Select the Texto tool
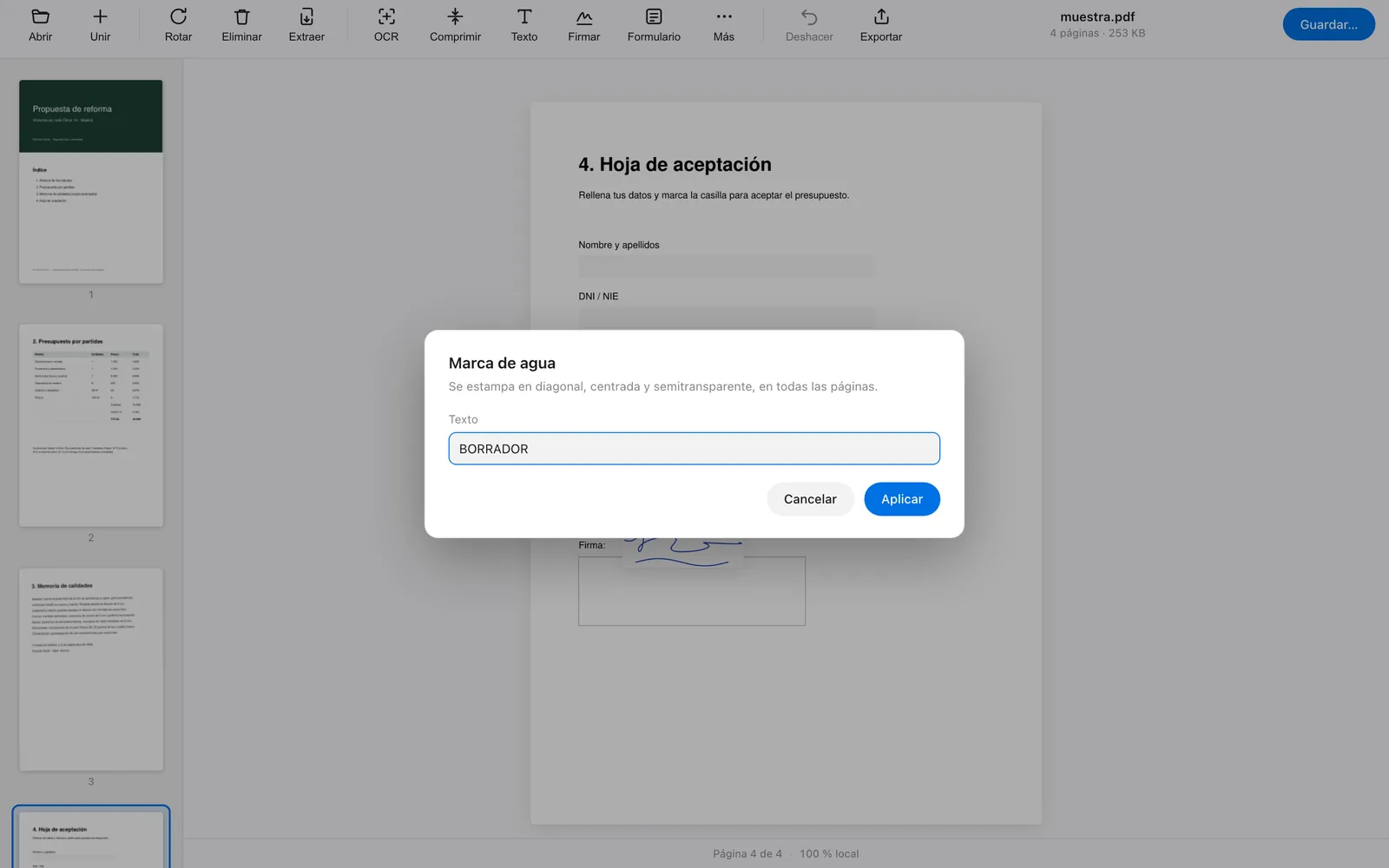The width and height of the screenshot is (1389, 868). (524, 25)
